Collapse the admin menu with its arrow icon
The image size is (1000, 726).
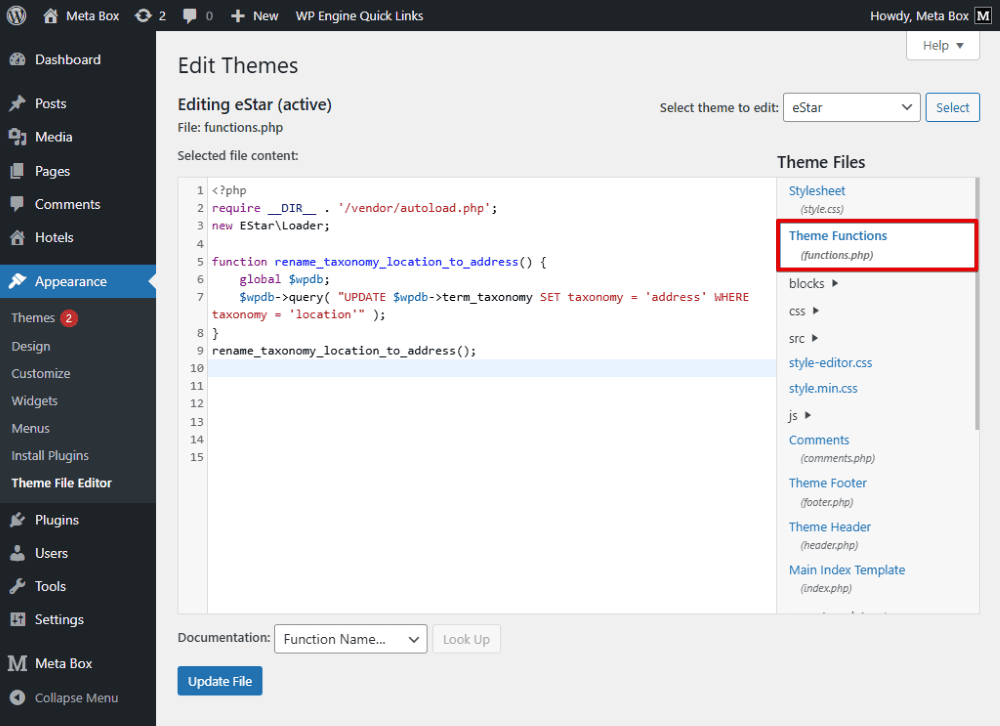[x=19, y=697]
